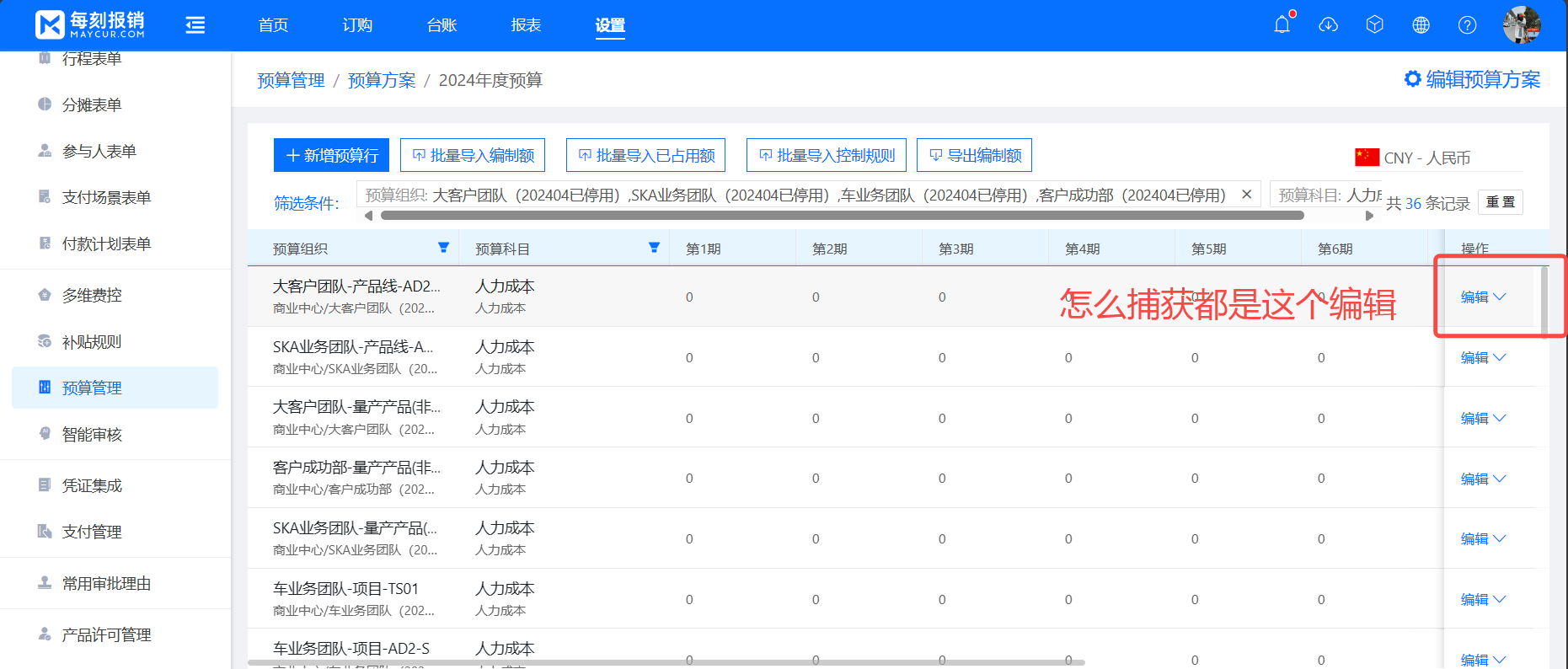The width and height of the screenshot is (1568, 669).
Task: Filter the 预算组织 column
Action: click(x=443, y=248)
